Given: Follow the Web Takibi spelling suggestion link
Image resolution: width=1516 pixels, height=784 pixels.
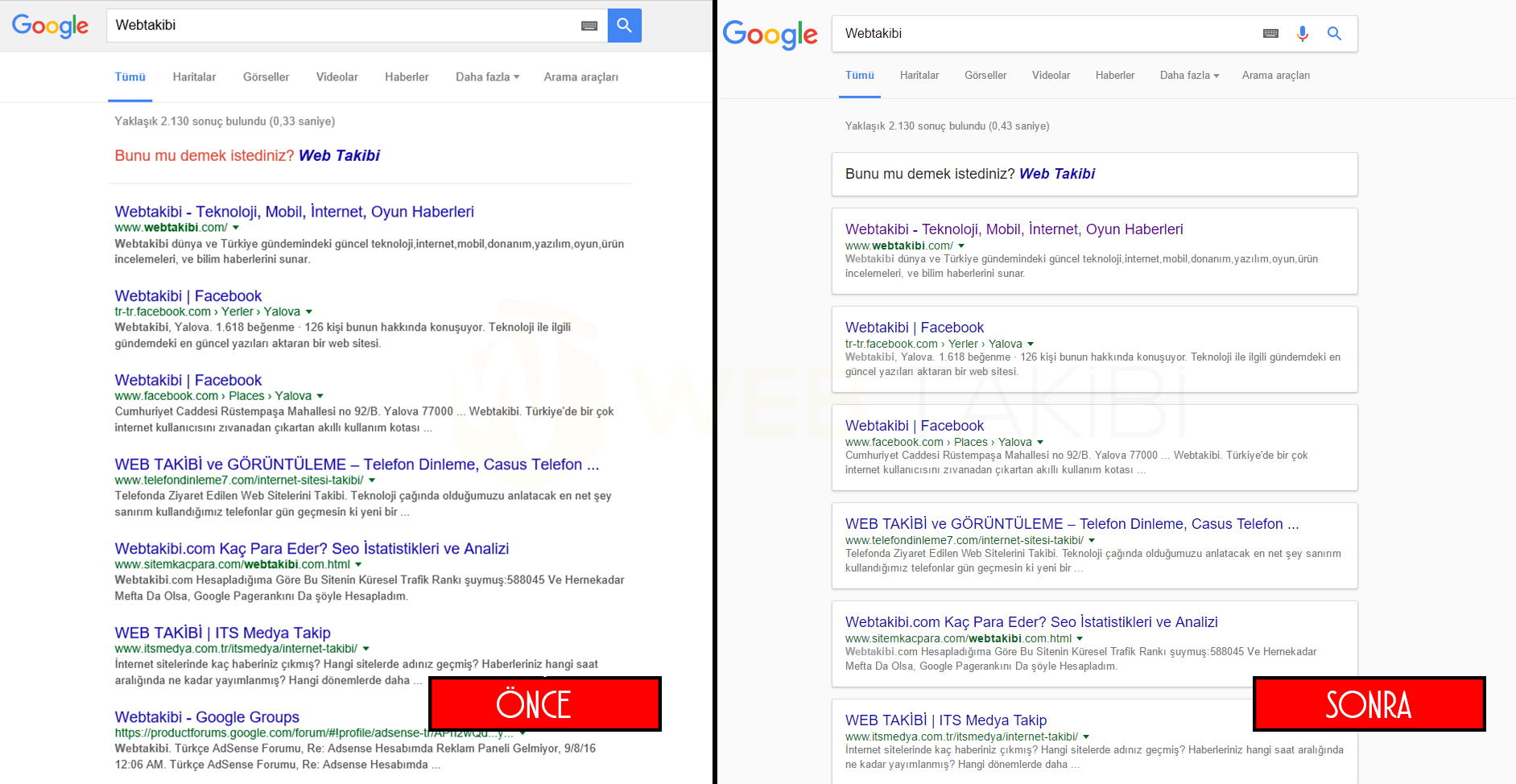Looking at the screenshot, I should coord(339,155).
